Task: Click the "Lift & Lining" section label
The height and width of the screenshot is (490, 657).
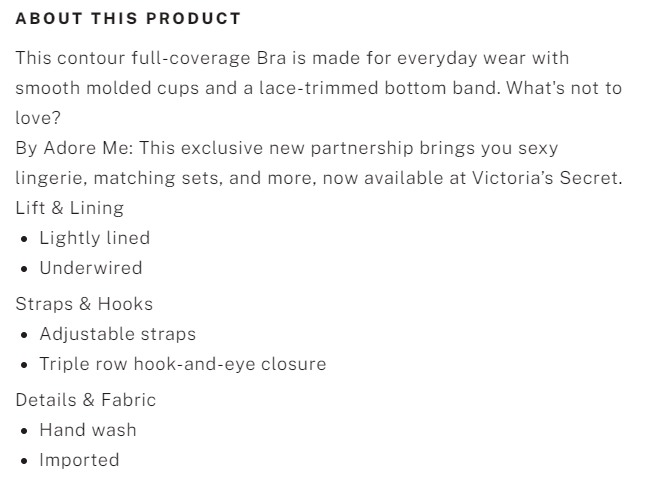Action: 69,208
